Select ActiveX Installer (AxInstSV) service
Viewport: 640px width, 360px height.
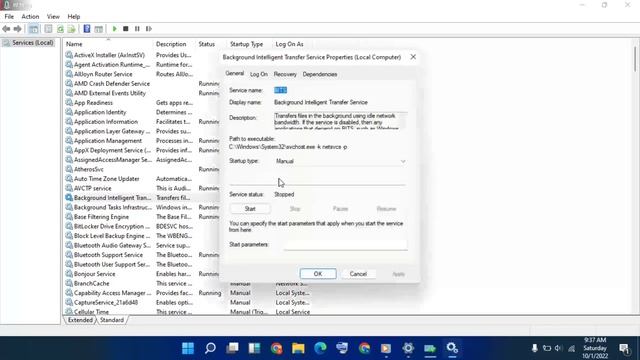109,55
